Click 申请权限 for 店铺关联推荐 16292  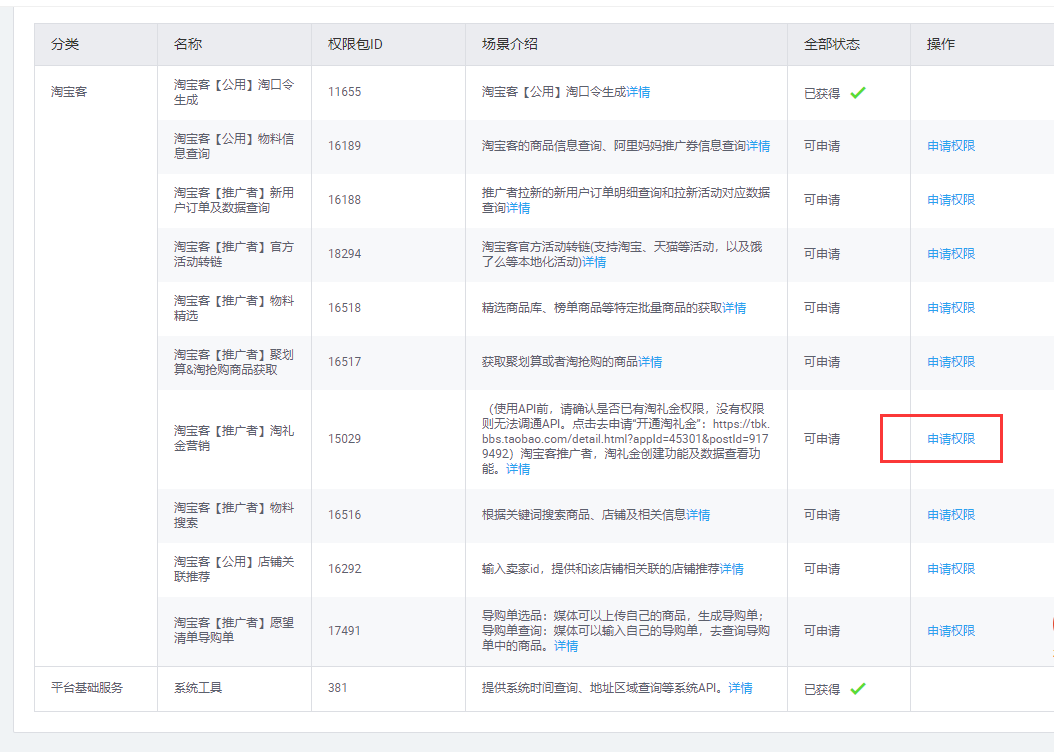[x=950, y=569]
